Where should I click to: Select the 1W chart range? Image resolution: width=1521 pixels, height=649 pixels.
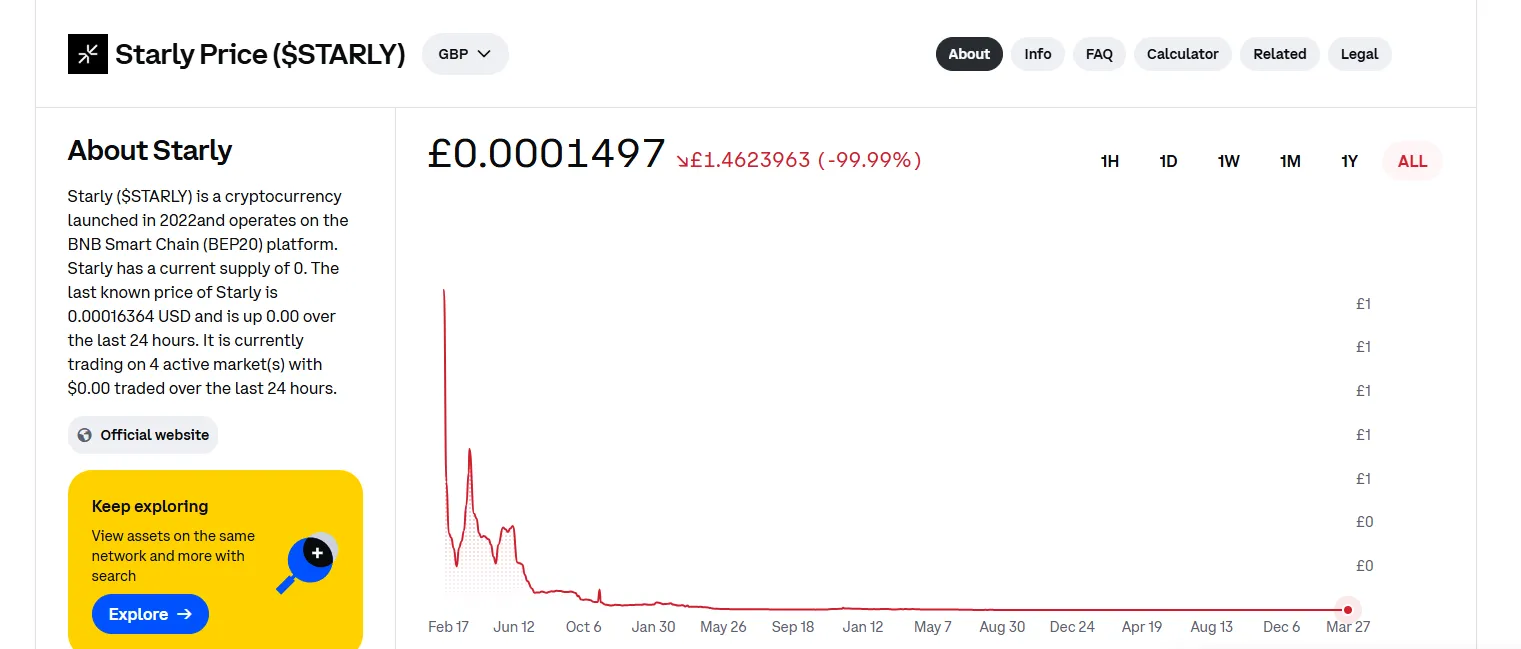pyautogui.click(x=1229, y=161)
